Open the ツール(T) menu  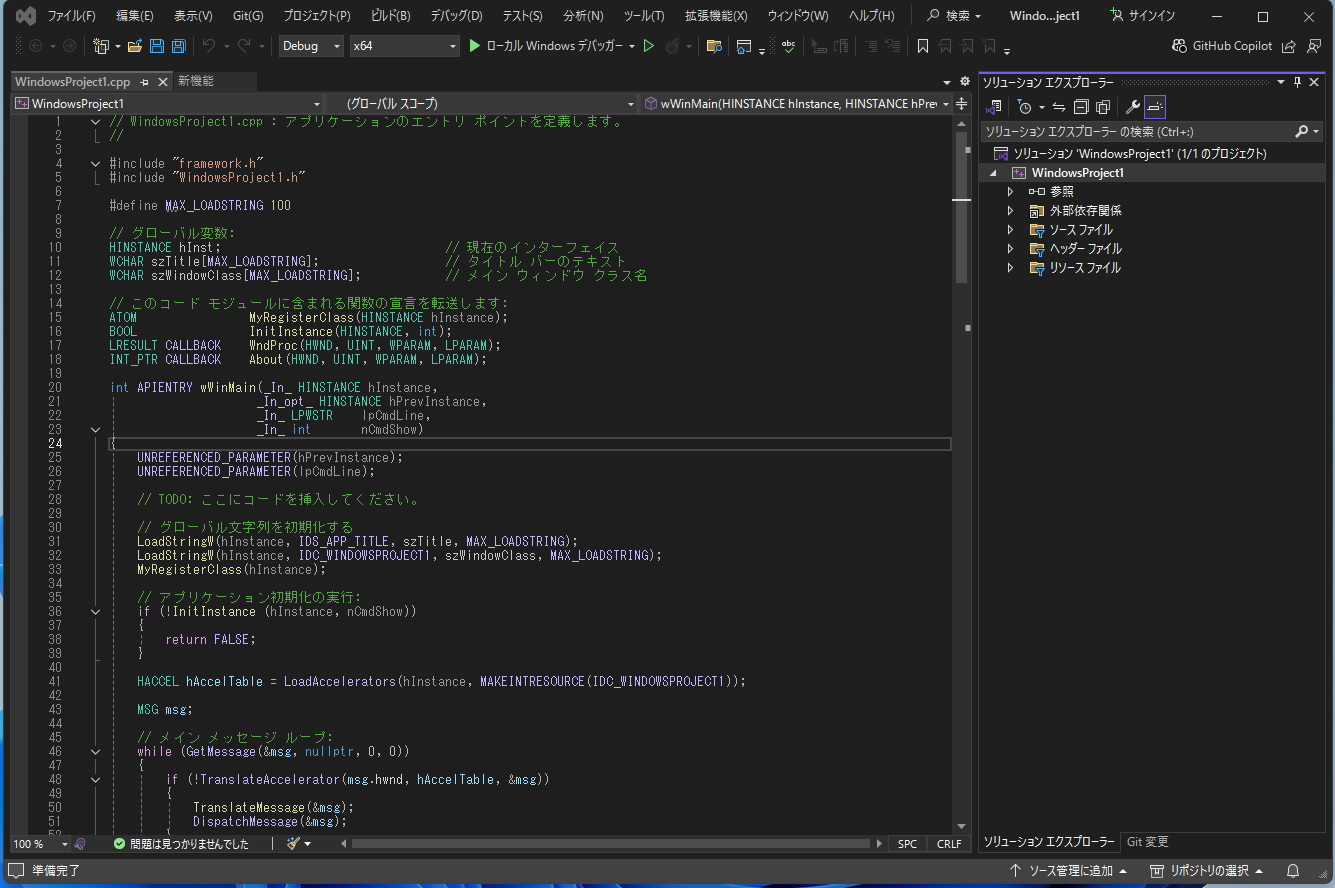[643, 16]
